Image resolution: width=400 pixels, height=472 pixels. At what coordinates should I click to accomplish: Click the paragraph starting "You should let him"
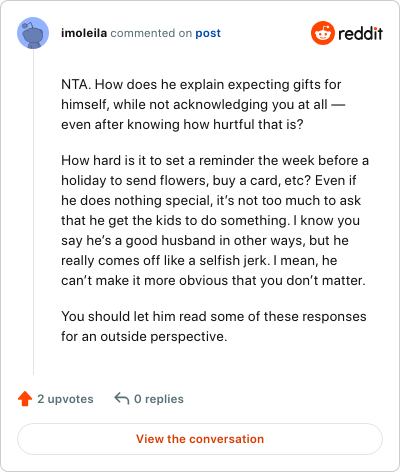(214, 326)
